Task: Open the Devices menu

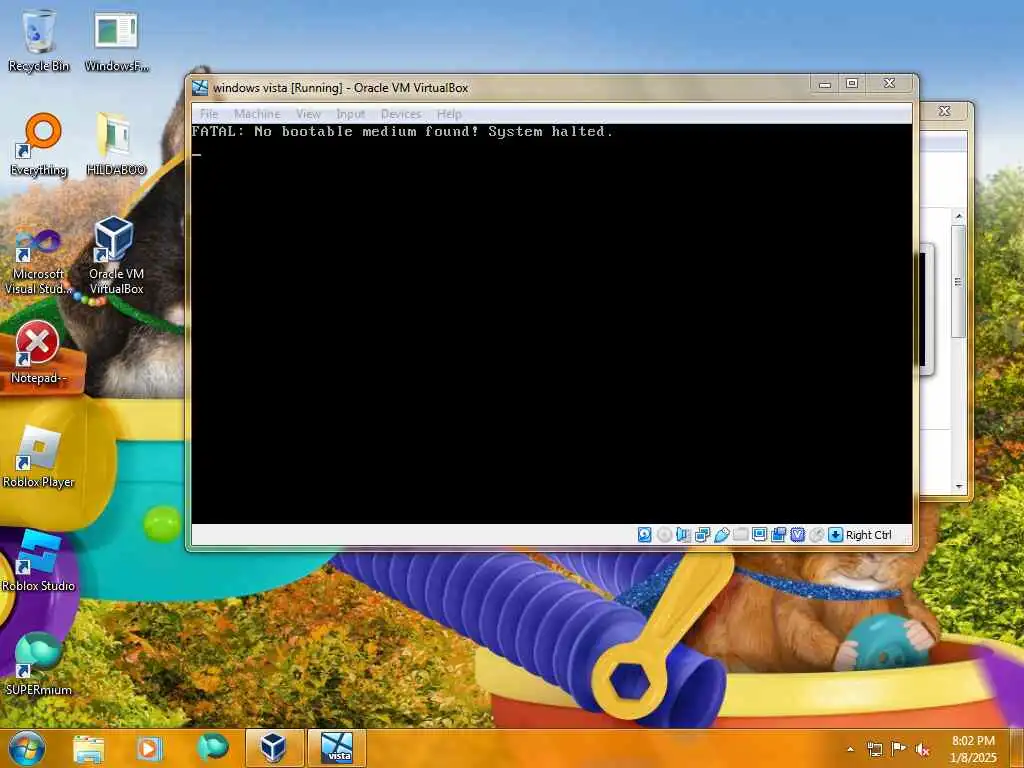Action: tap(400, 114)
